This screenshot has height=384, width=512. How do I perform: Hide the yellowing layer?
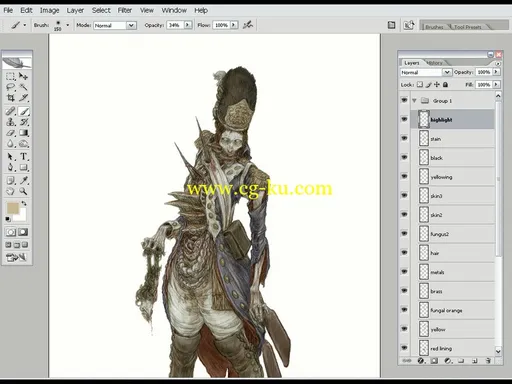tap(404, 176)
